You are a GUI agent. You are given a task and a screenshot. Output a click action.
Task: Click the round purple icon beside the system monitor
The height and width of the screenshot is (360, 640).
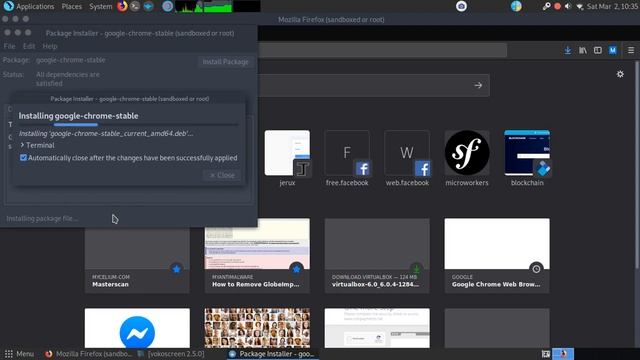(167, 6)
